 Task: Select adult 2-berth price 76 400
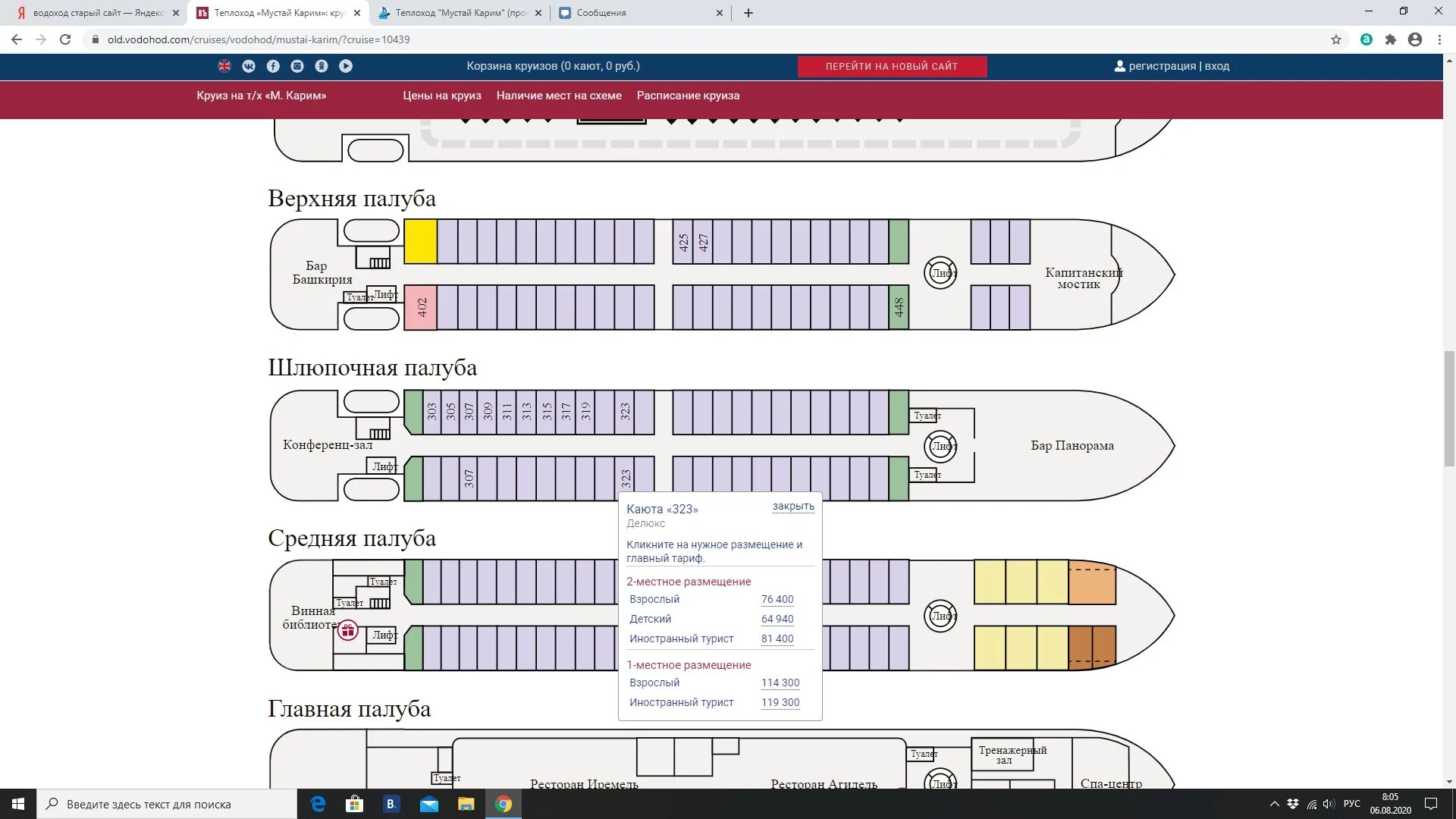[x=777, y=599]
